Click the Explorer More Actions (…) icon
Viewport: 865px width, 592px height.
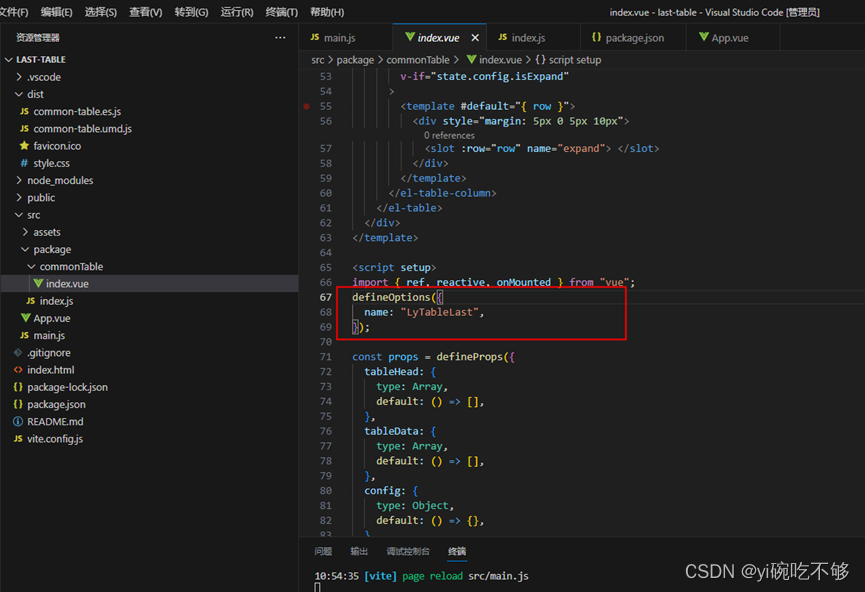(280, 36)
